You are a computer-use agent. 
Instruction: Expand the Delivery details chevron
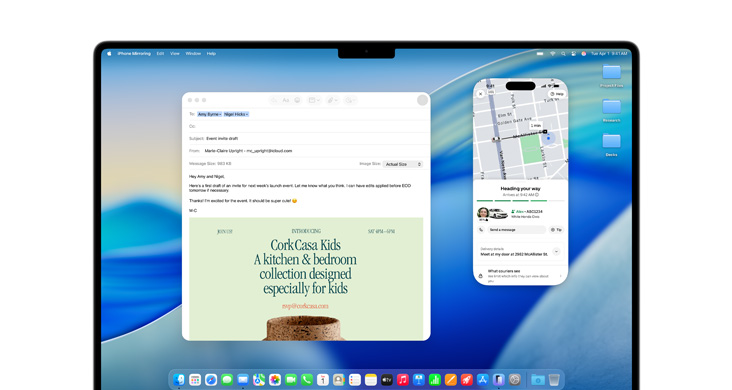tap(556, 251)
